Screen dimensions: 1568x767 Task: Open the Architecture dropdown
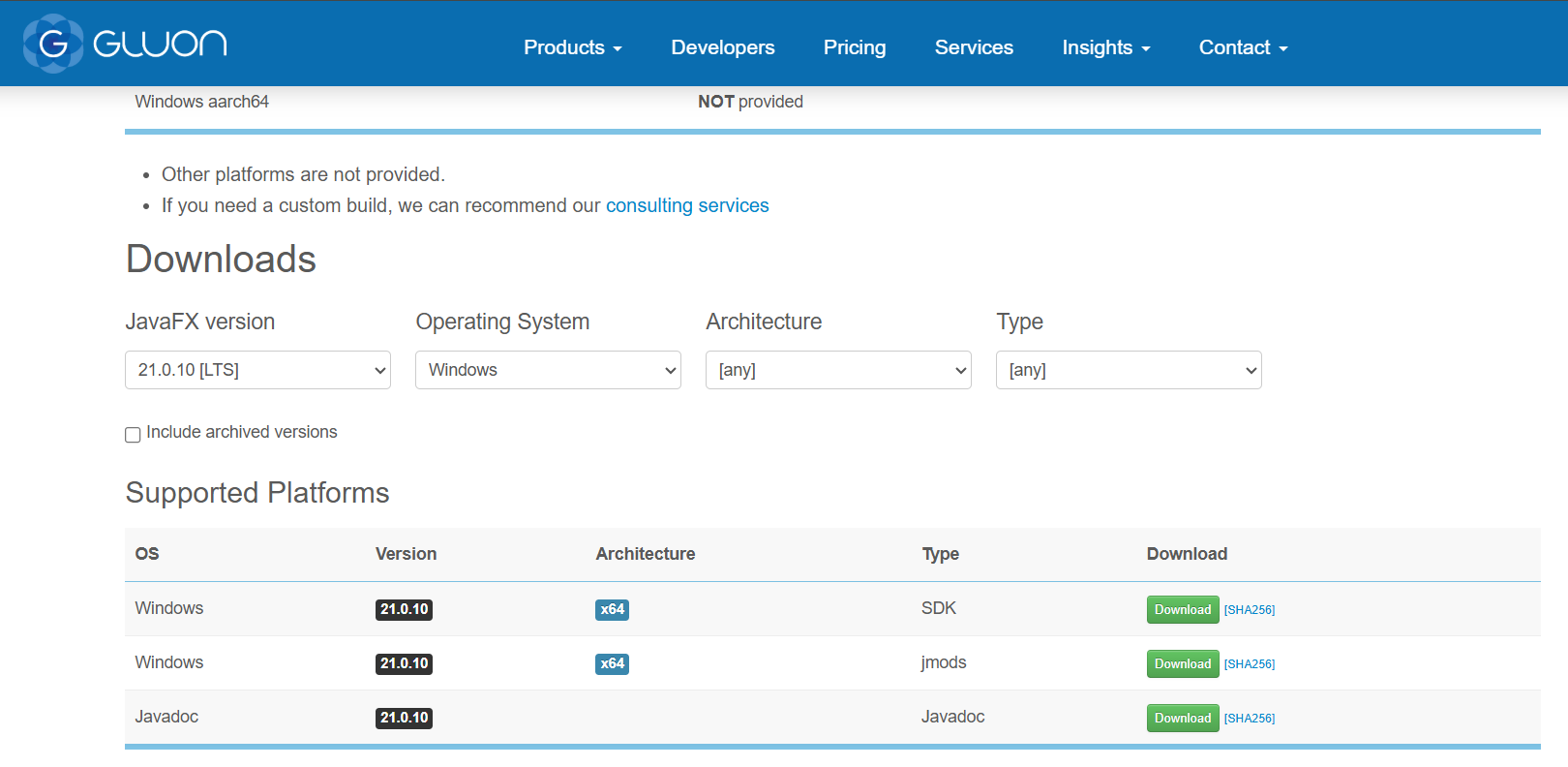[838, 370]
